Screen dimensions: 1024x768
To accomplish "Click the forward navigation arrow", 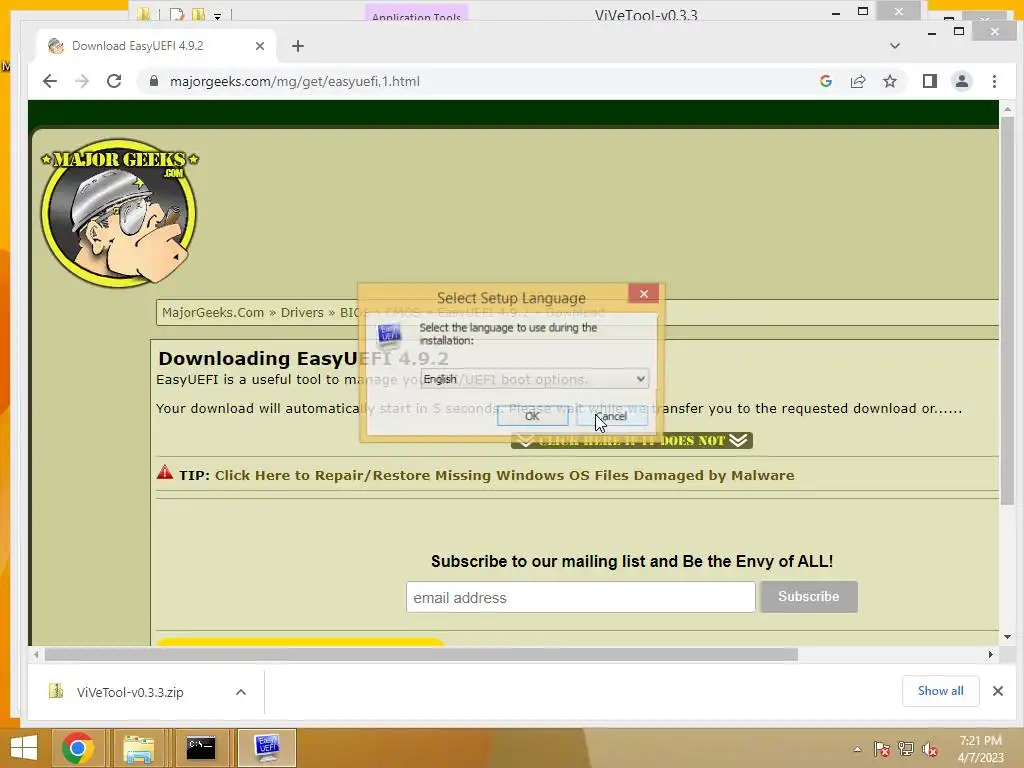I will point(82,81).
